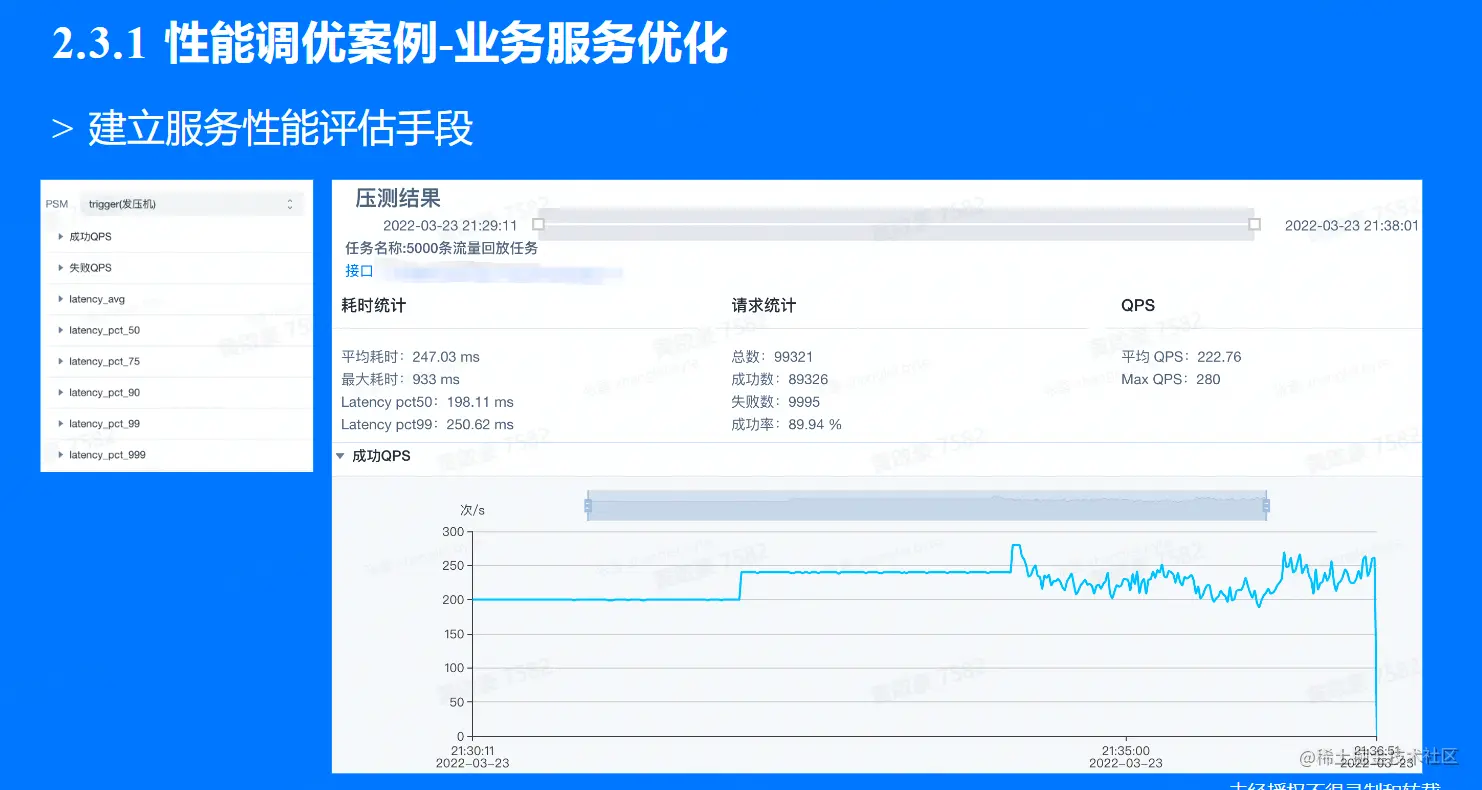Click the right time range slider handle
1482x790 pixels.
coord(1254,224)
